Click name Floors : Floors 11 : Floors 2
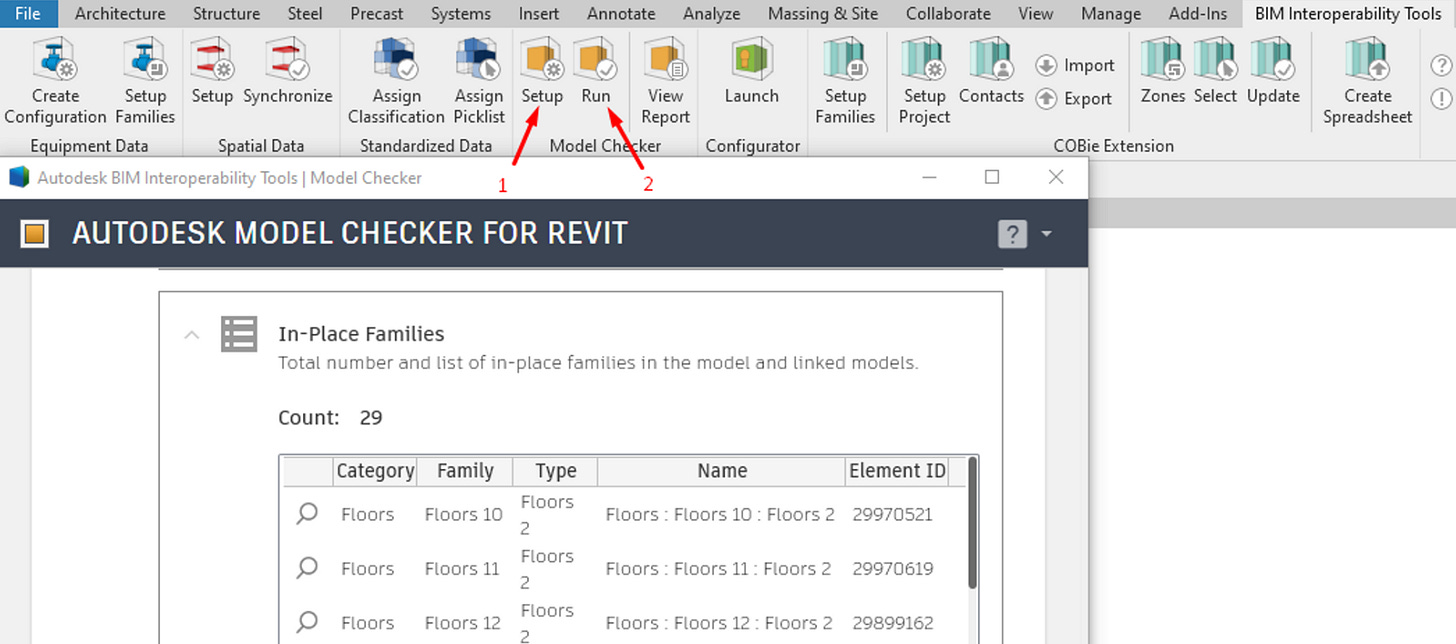This screenshot has height=644, width=1456. 718,569
